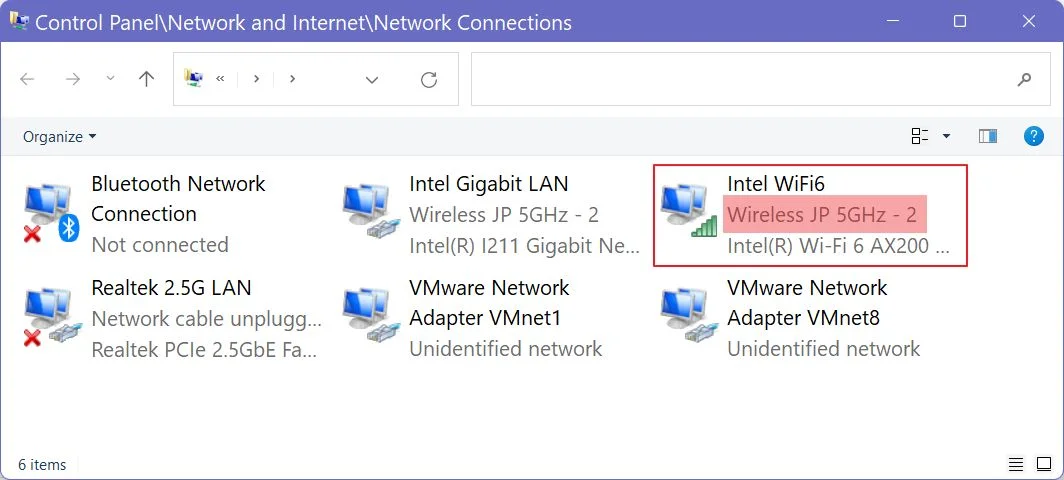Open the Organize dropdown menu
Screen dimensions: 1064x480
tap(60, 136)
